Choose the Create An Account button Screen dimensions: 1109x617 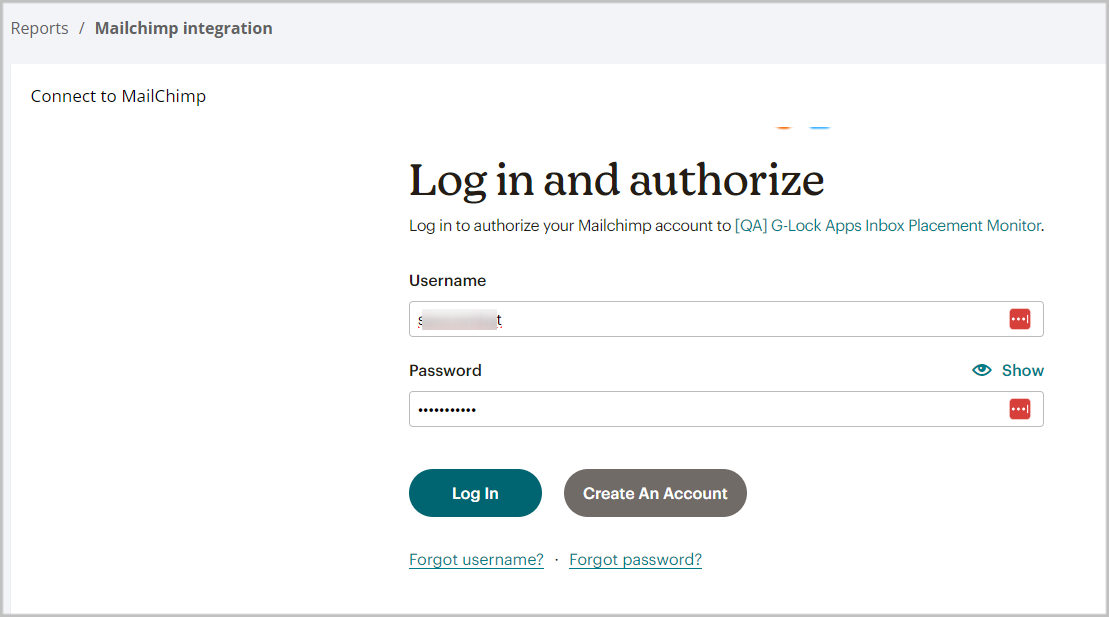(655, 493)
